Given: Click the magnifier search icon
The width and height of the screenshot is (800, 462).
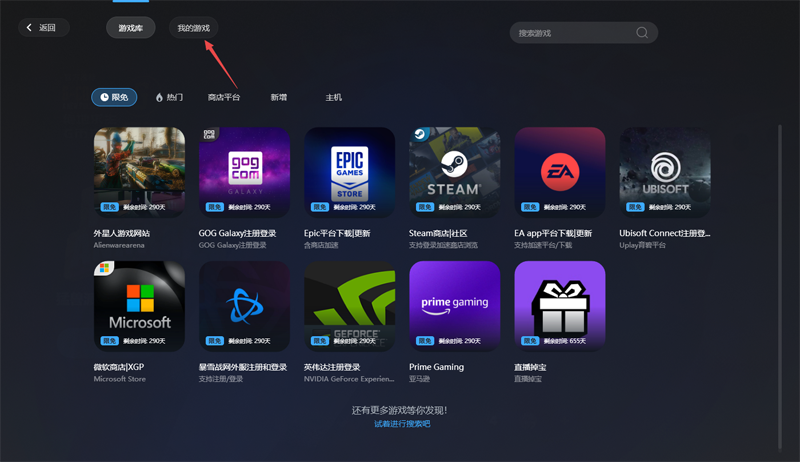Looking at the screenshot, I should (642, 33).
